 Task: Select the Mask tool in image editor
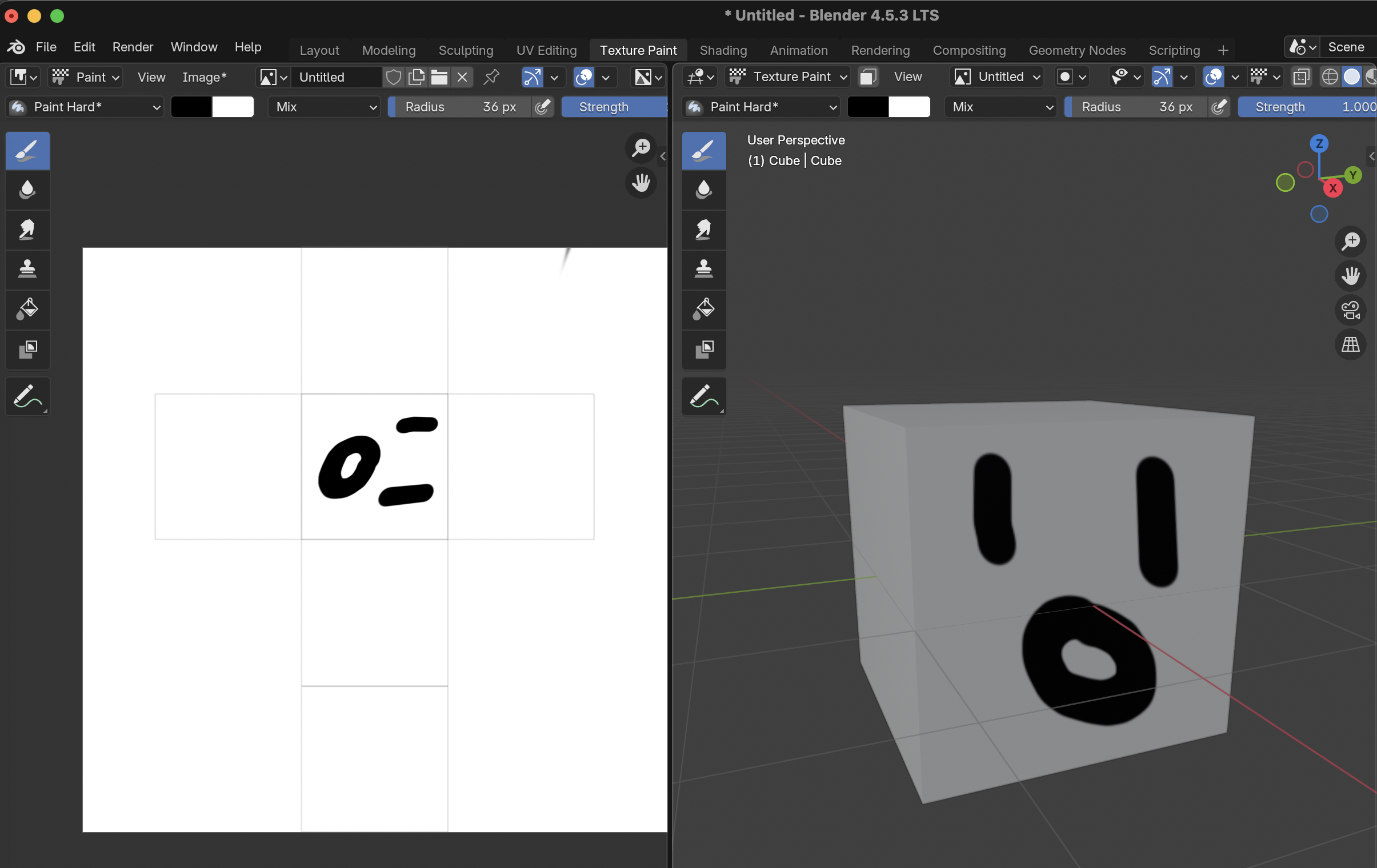click(27, 349)
